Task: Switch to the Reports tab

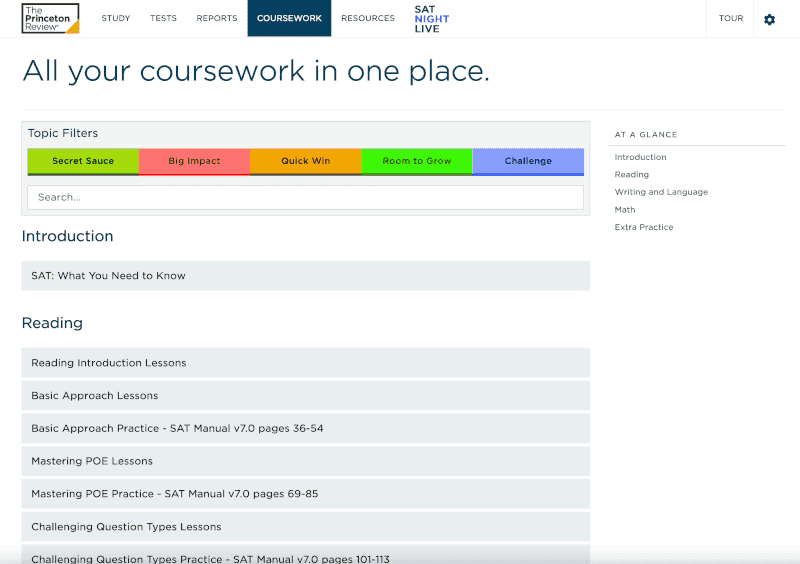Action: [217, 19]
